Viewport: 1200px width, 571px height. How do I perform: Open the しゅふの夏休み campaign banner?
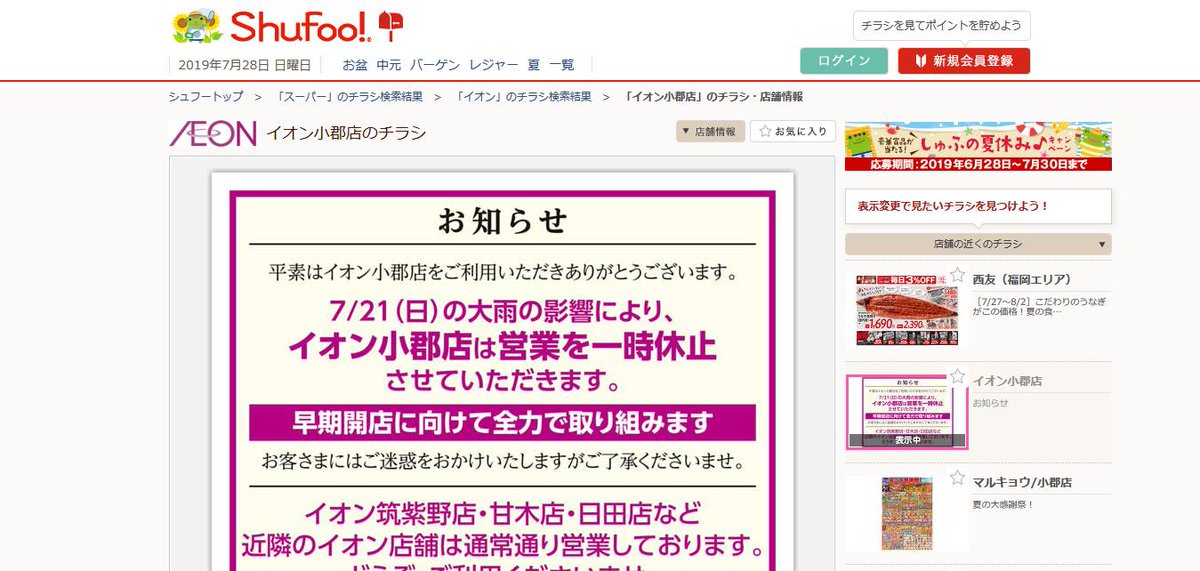click(978, 147)
